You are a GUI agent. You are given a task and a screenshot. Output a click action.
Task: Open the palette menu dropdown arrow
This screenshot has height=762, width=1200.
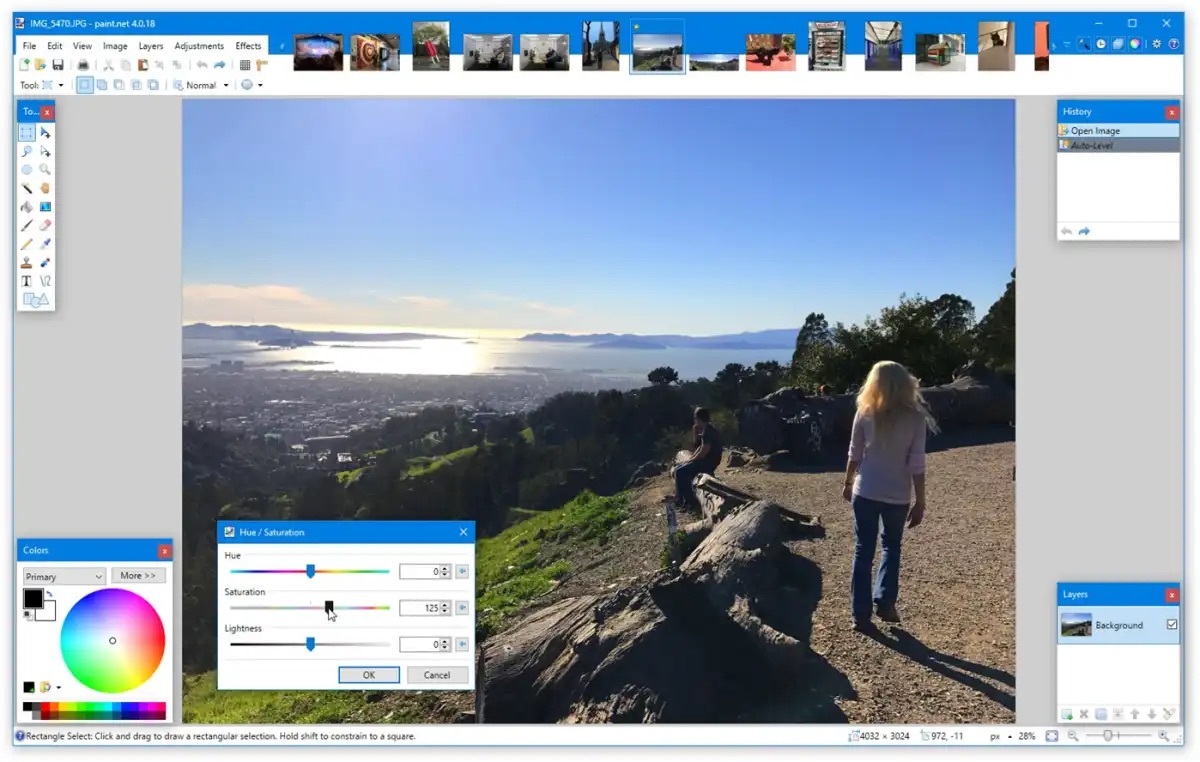pyautogui.click(x=58, y=688)
